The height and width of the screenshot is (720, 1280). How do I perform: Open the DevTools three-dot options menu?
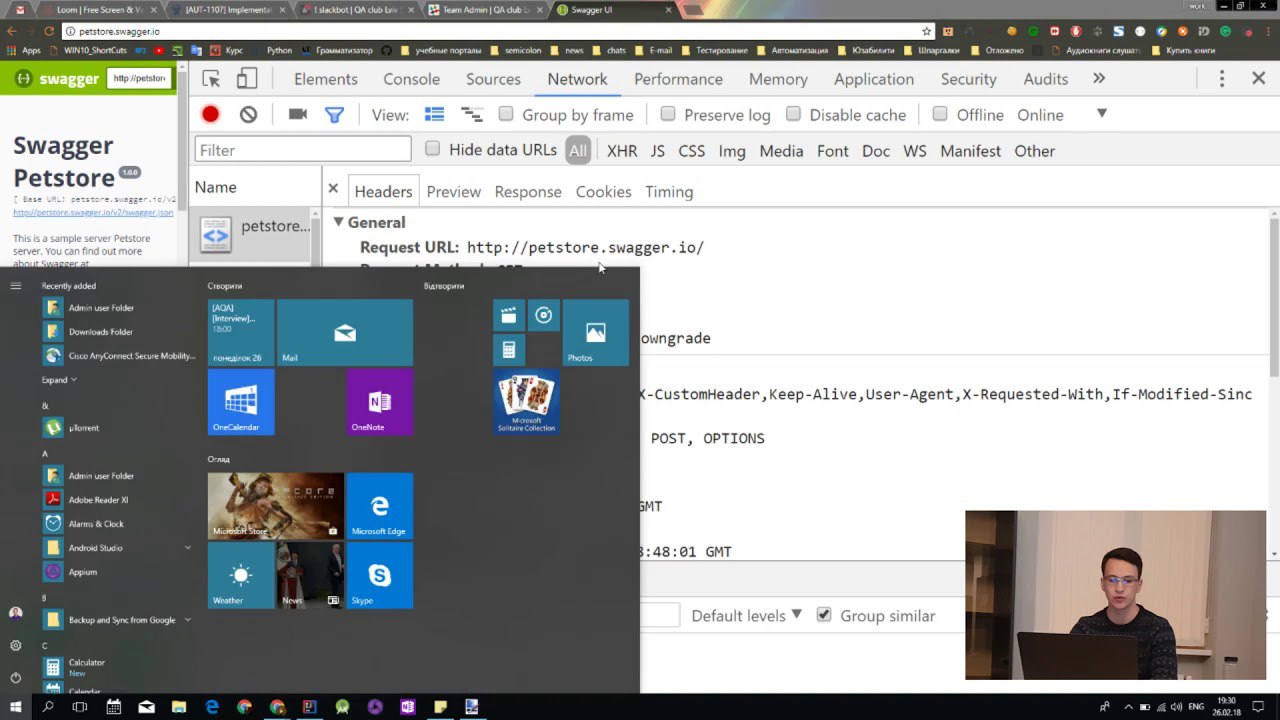(x=1221, y=78)
